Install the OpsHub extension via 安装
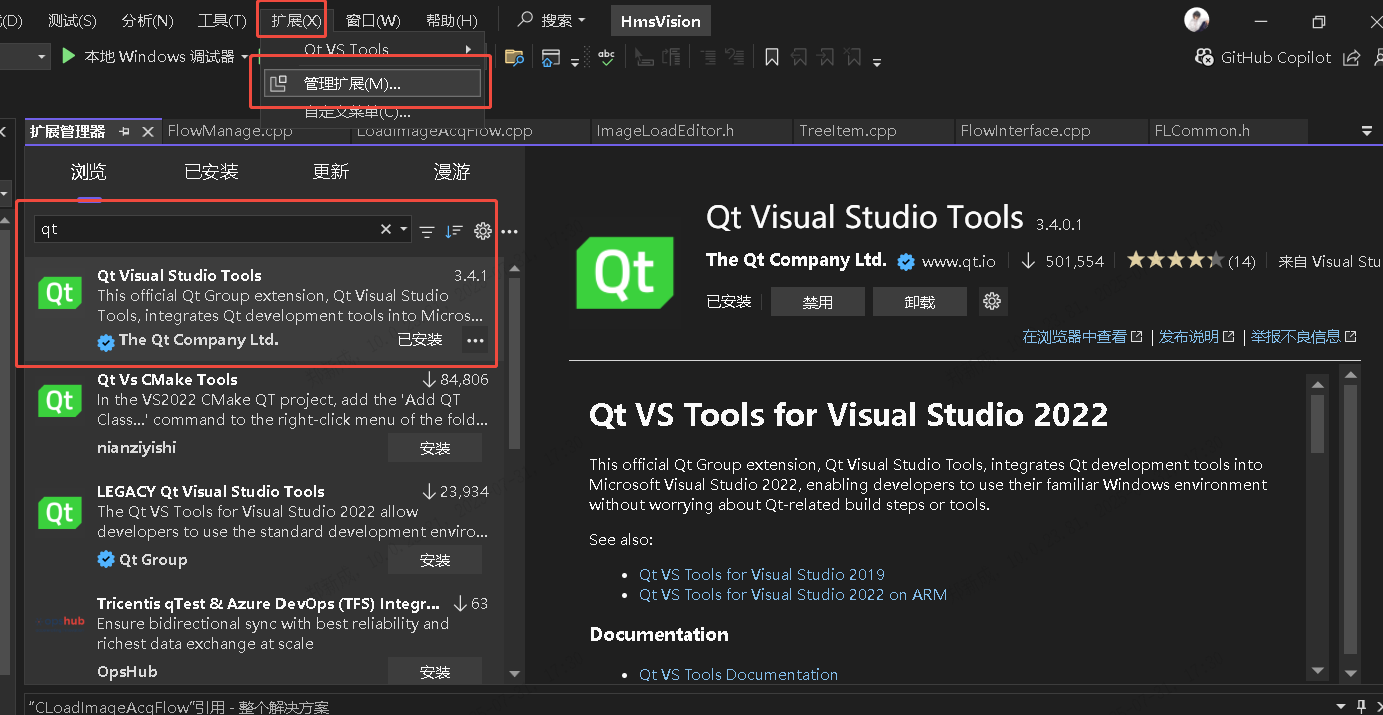Screen dimensions: 1383x715 point(435,672)
